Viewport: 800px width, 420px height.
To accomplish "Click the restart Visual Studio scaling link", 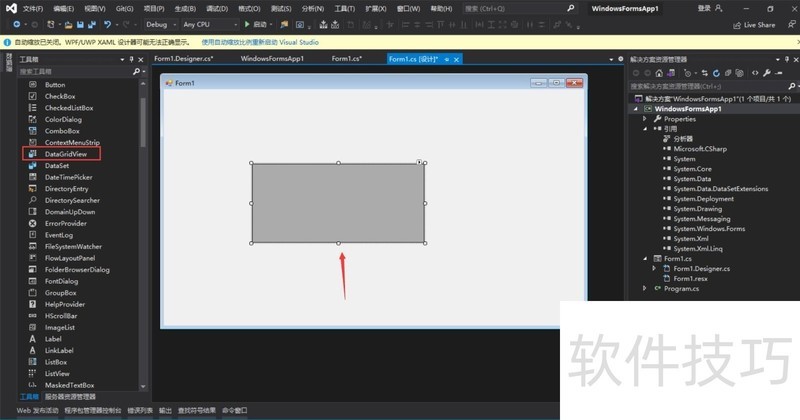I will pos(261,42).
